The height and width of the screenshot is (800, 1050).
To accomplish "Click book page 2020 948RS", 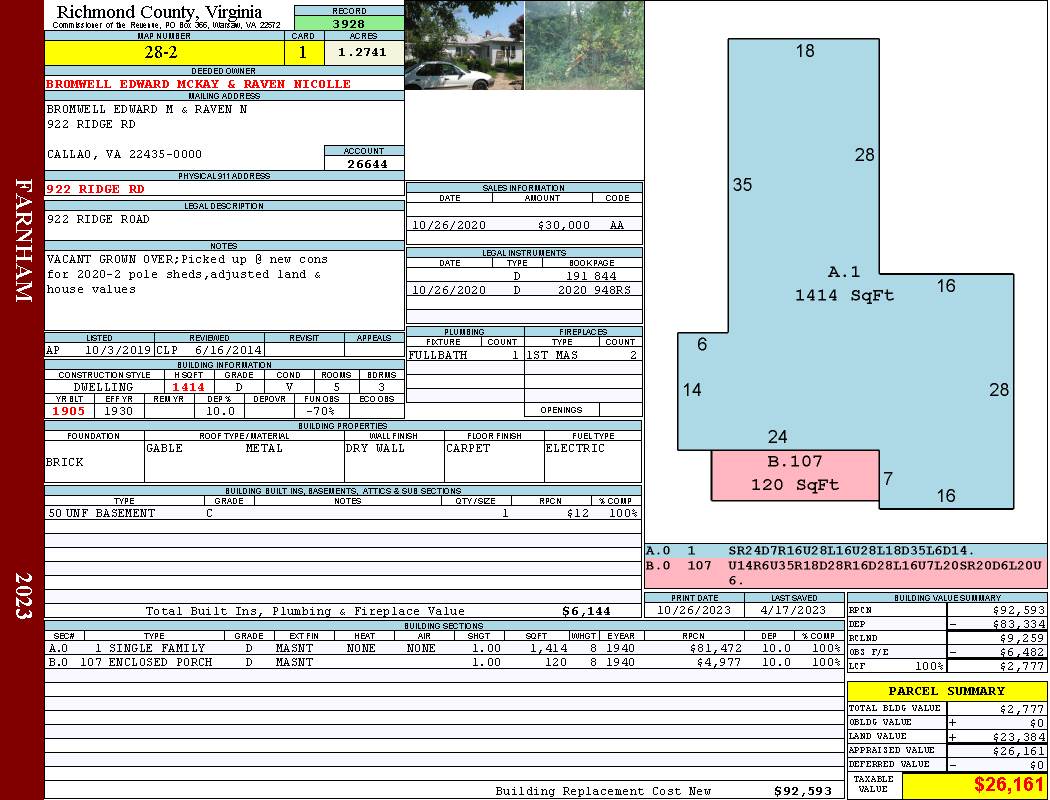I will pos(594,290).
